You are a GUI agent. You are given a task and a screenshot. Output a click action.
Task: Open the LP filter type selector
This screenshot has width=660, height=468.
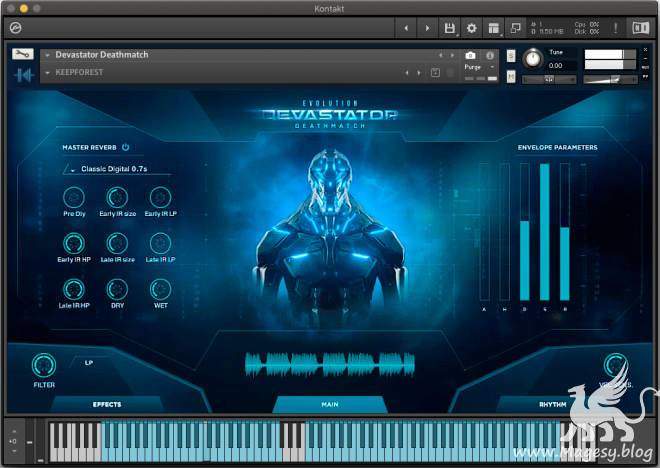pos(89,363)
